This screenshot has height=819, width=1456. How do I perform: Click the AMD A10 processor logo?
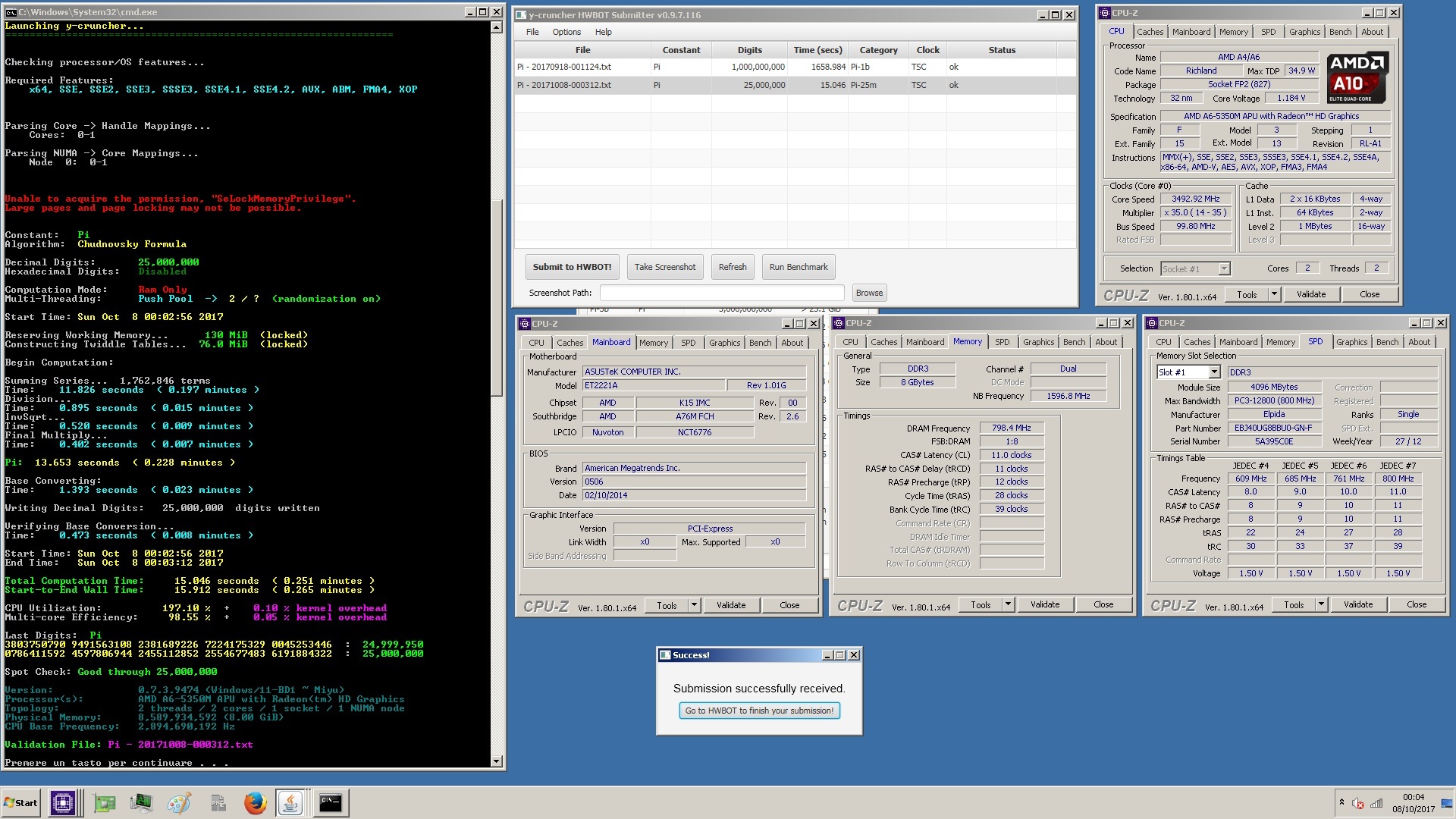1357,77
